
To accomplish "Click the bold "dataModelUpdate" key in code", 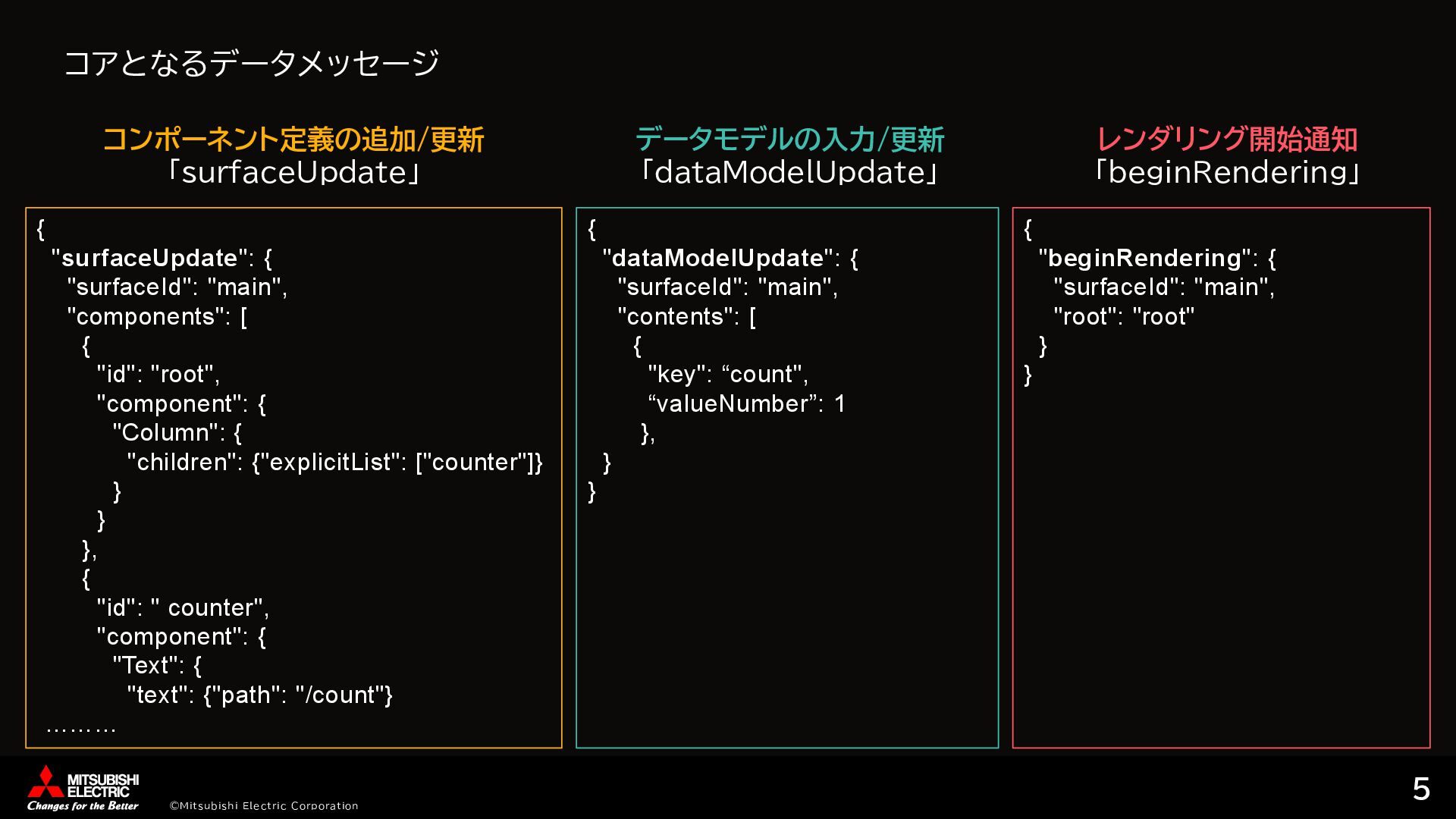I will coord(718,259).
